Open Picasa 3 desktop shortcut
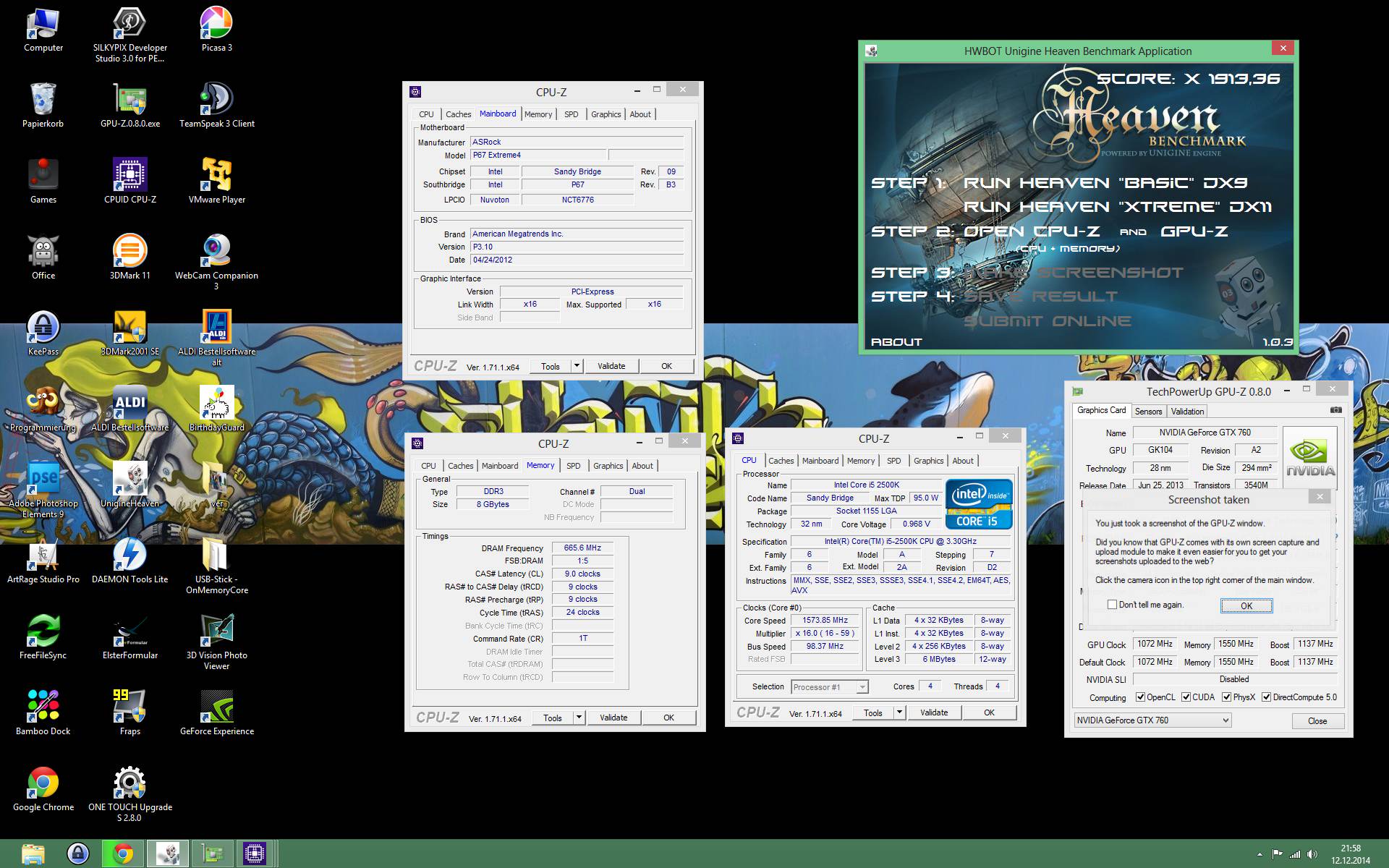Screen dimensions: 1389x868 [216, 30]
